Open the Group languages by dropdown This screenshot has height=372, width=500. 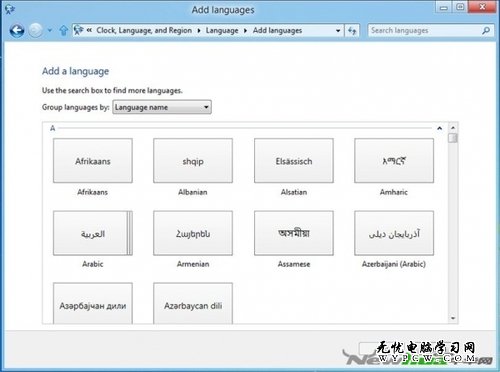coord(162,107)
